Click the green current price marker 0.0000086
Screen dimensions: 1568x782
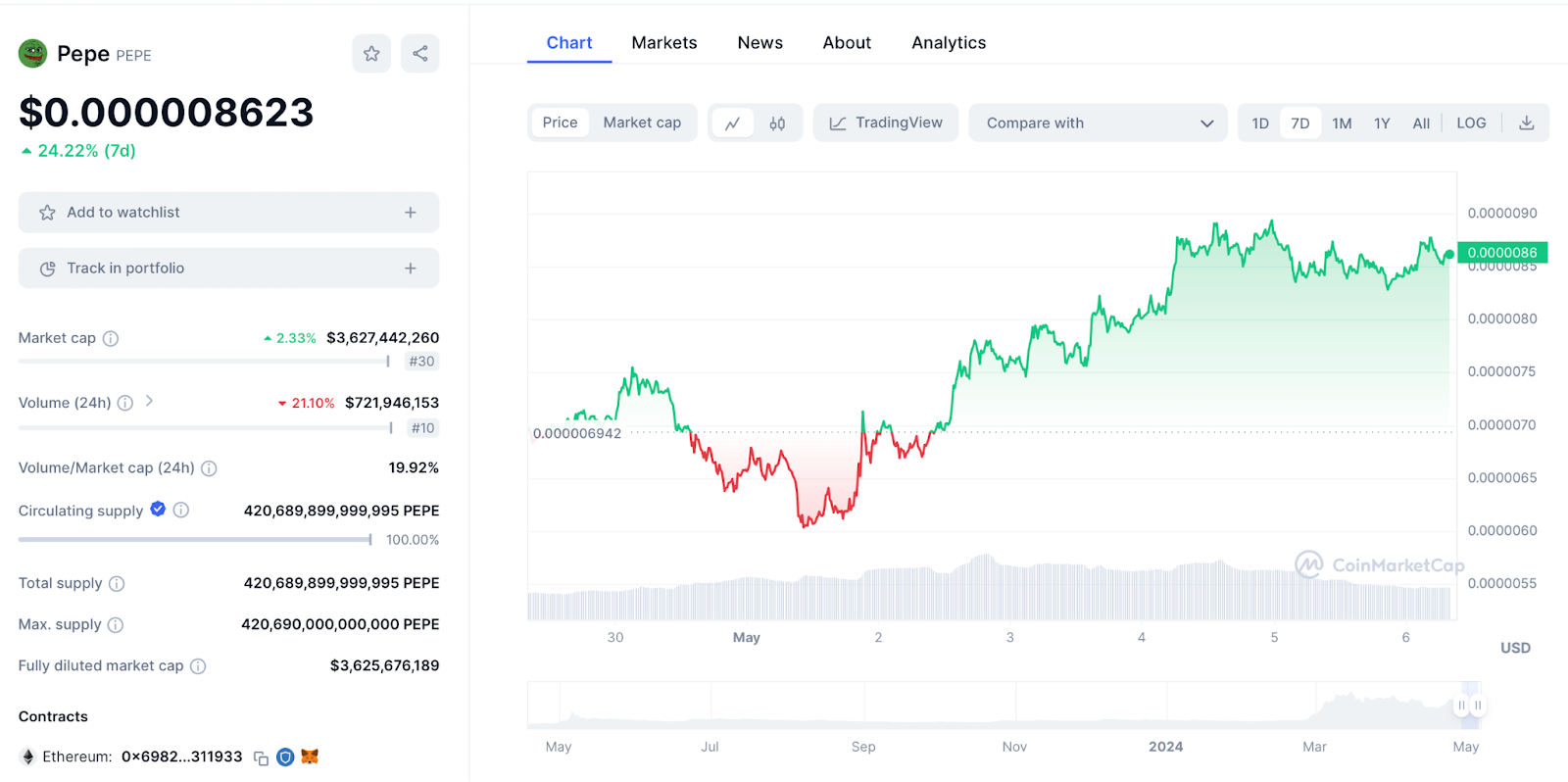tap(1502, 253)
